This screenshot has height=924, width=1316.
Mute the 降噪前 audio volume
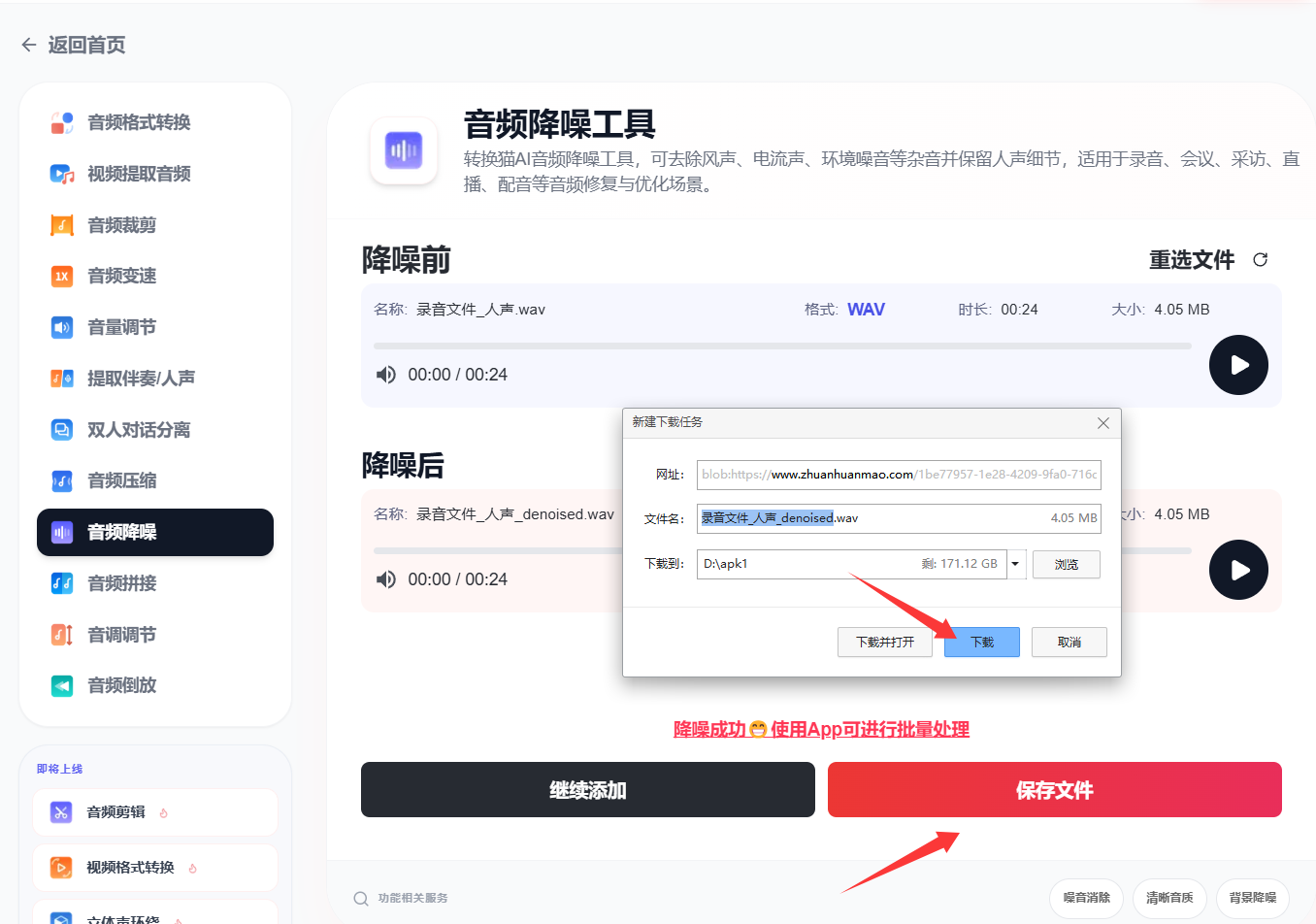click(386, 375)
